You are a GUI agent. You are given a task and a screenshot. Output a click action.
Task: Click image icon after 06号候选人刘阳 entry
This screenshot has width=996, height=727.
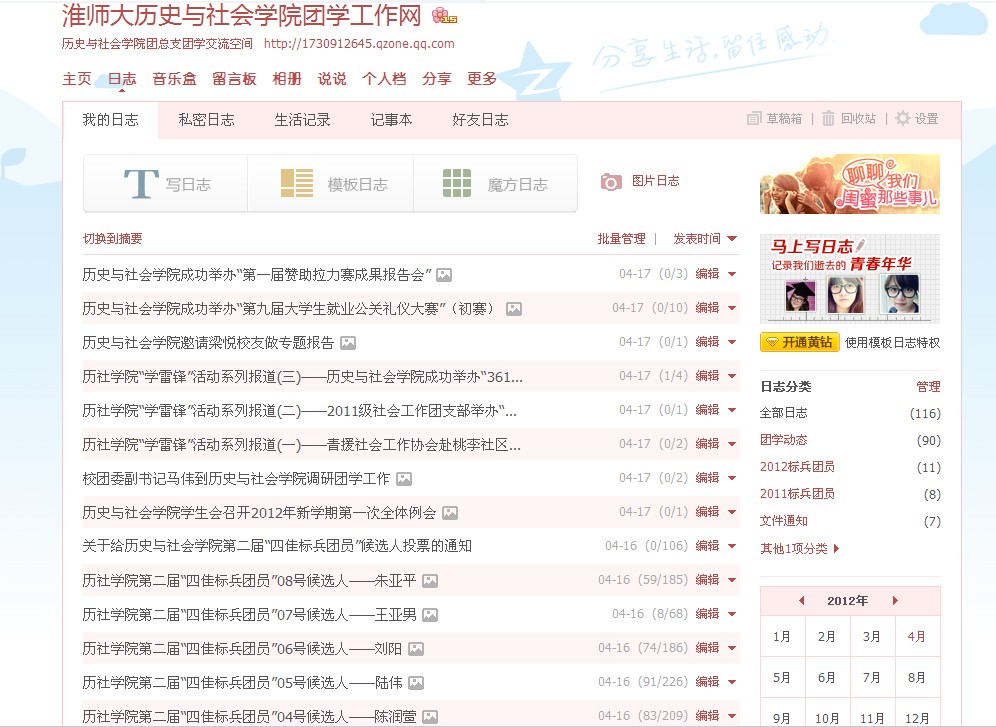pyautogui.click(x=416, y=649)
